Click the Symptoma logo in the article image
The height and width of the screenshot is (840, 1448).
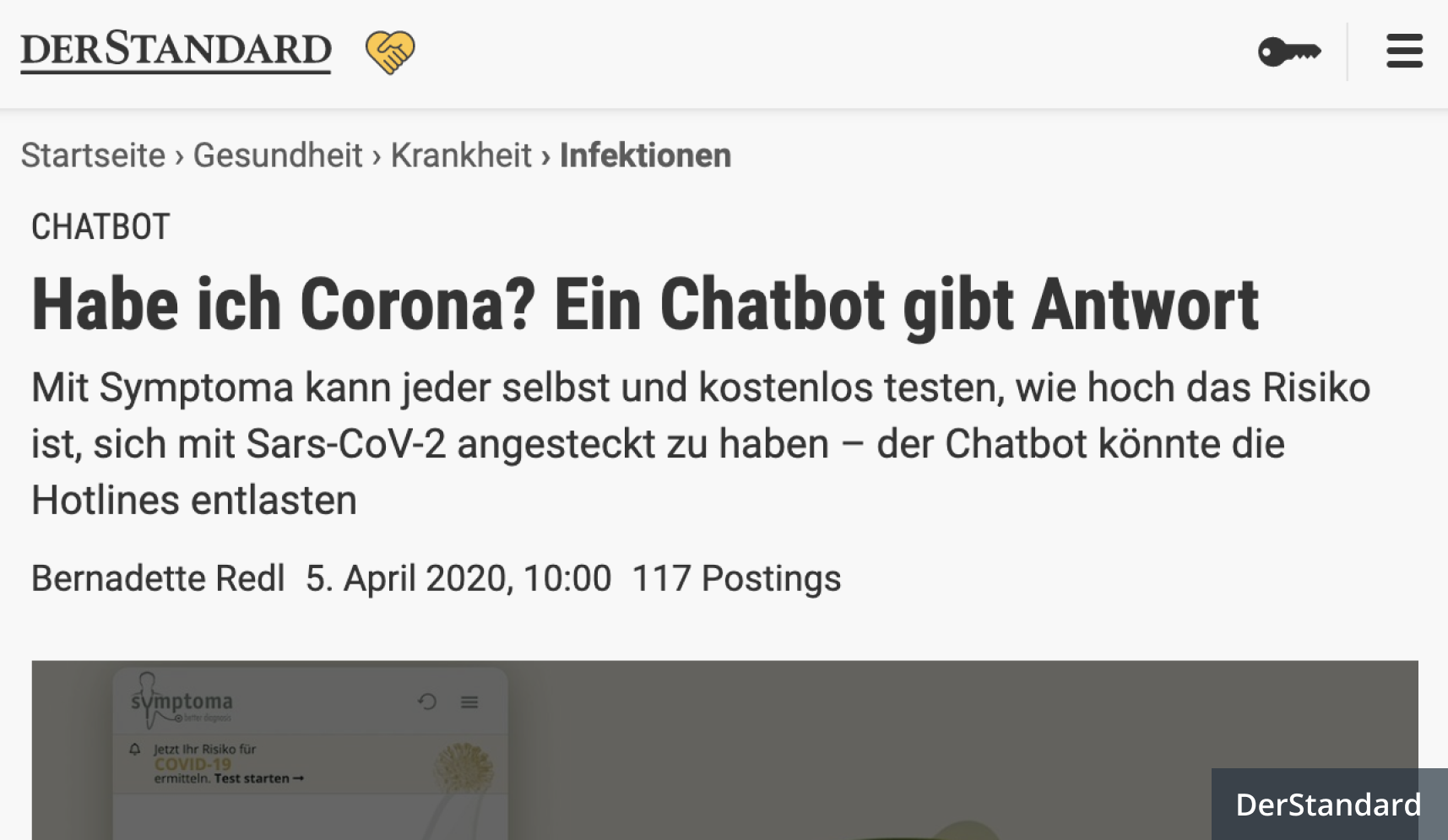(x=181, y=701)
